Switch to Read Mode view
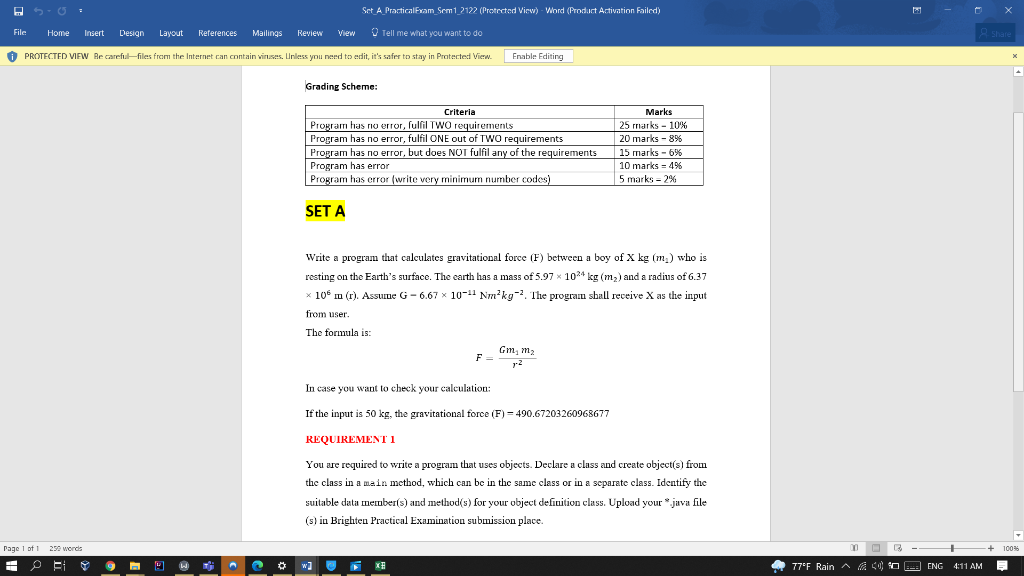Screen dimensions: 1024x576 [x=854, y=549]
